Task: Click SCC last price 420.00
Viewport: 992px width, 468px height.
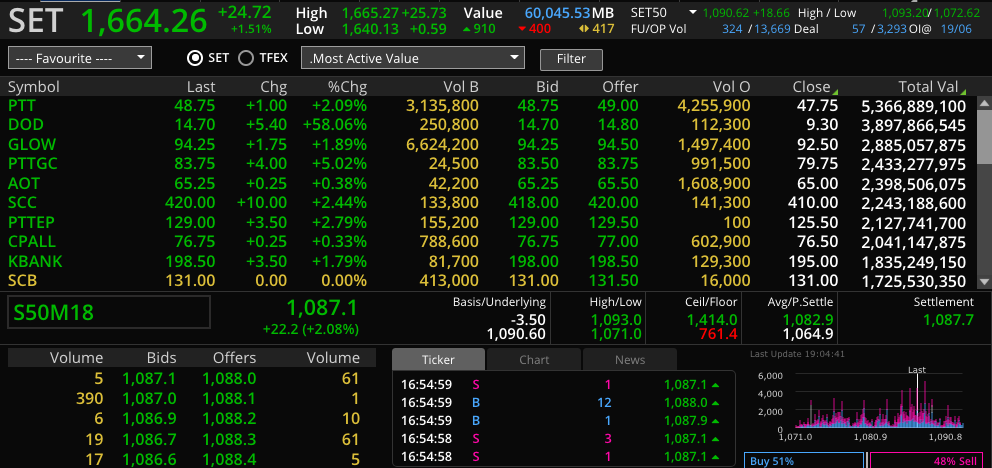Action: [x=190, y=204]
